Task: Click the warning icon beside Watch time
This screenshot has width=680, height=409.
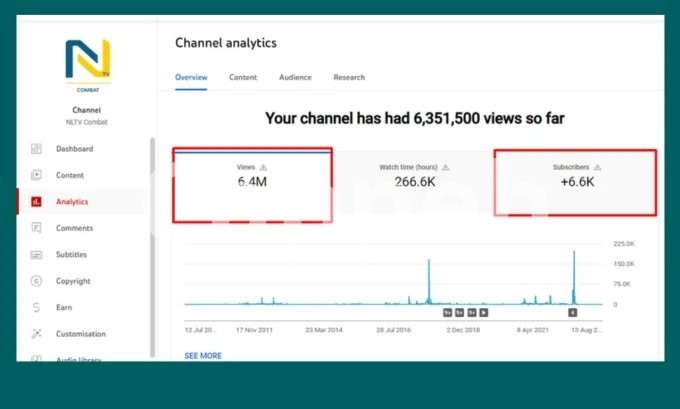Action: (446, 167)
